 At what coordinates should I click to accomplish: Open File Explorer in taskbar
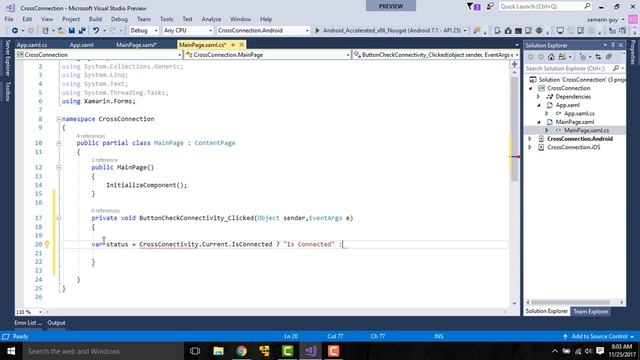pyautogui.click(x=218, y=351)
